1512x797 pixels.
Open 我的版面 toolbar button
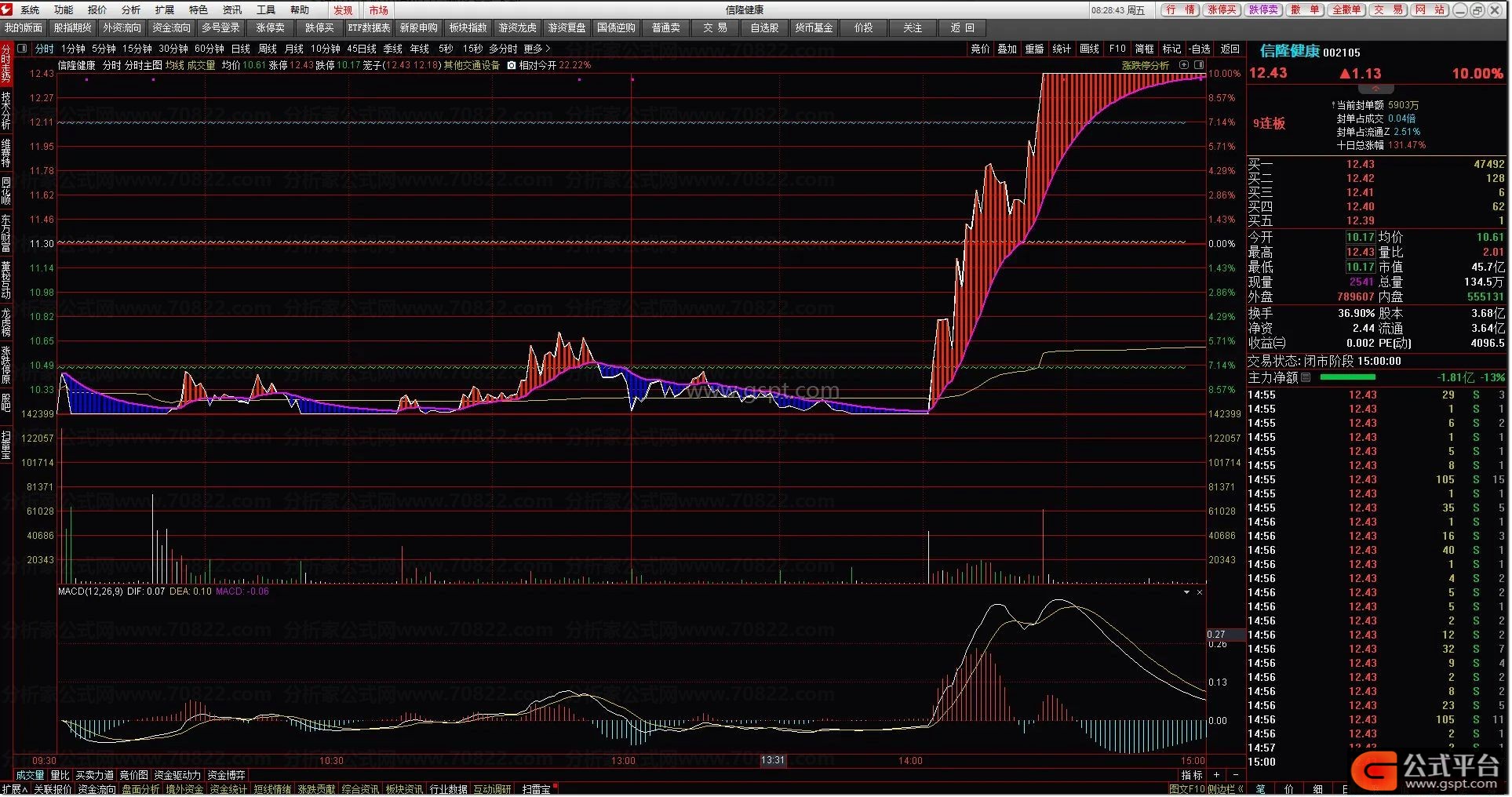(24, 27)
